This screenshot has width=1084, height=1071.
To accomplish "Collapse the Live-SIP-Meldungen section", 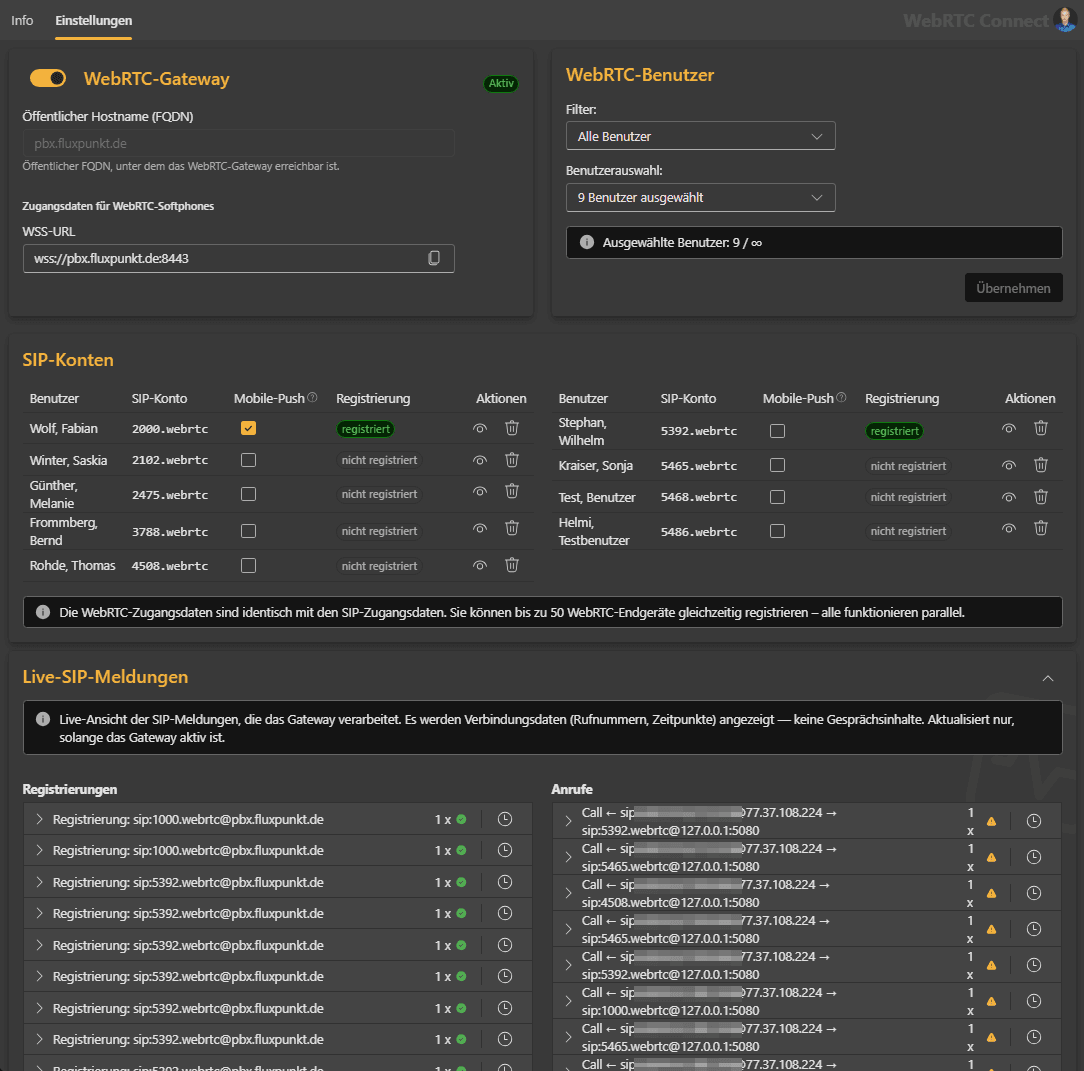I will pyautogui.click(x=1048, y=678).
